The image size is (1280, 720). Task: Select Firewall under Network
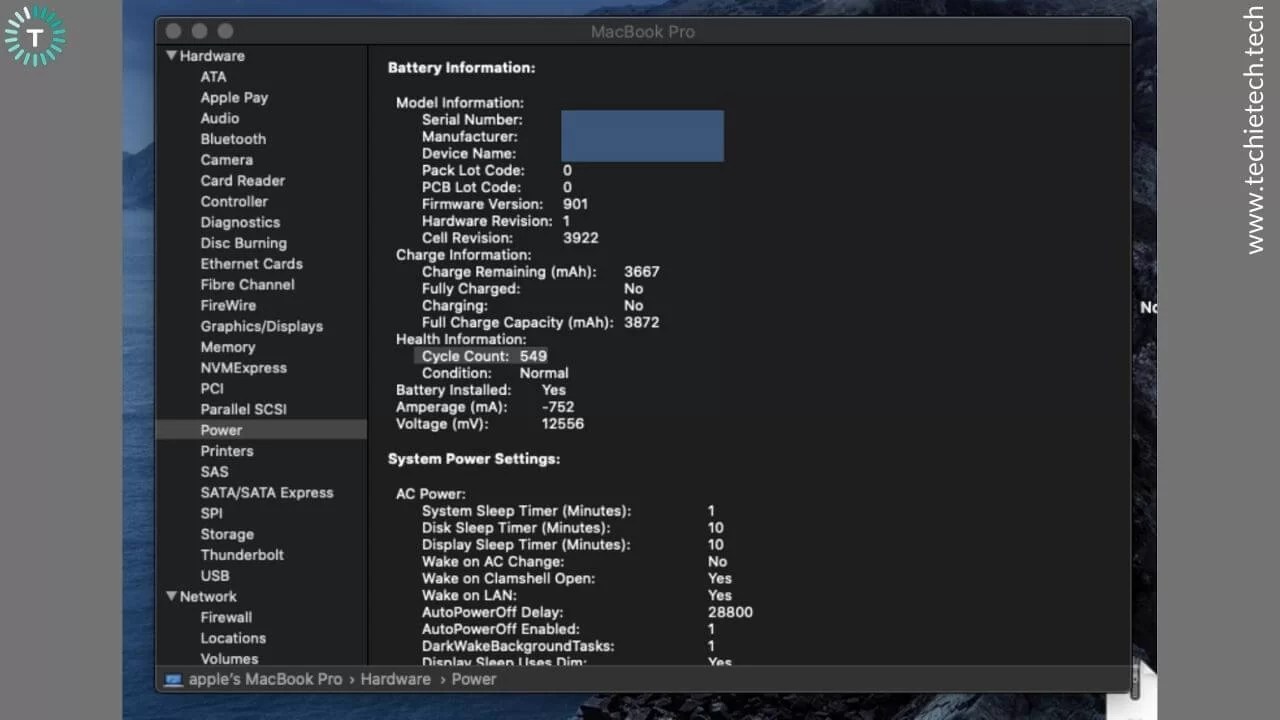(226, 618)
